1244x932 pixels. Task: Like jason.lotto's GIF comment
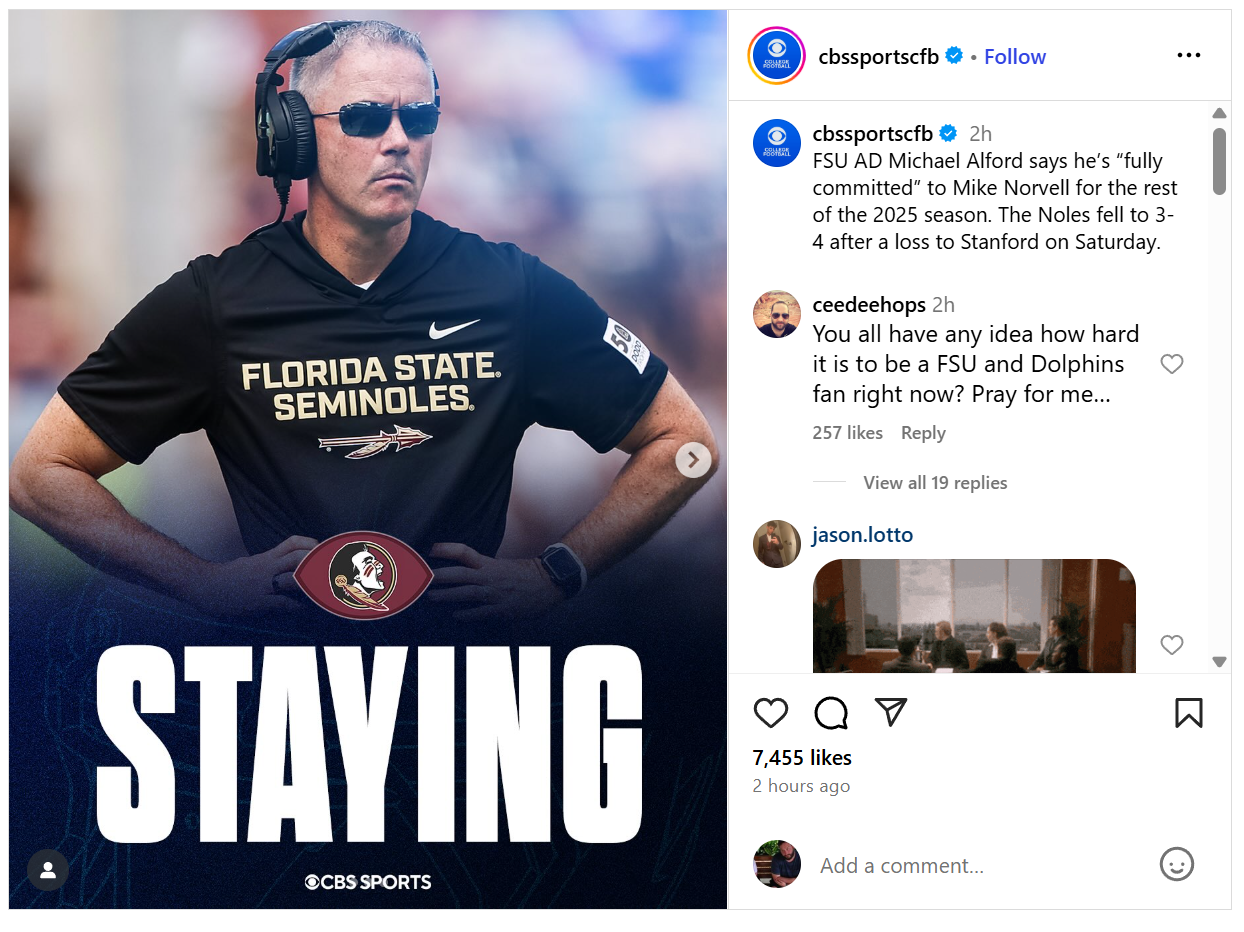click(1171, 645)
